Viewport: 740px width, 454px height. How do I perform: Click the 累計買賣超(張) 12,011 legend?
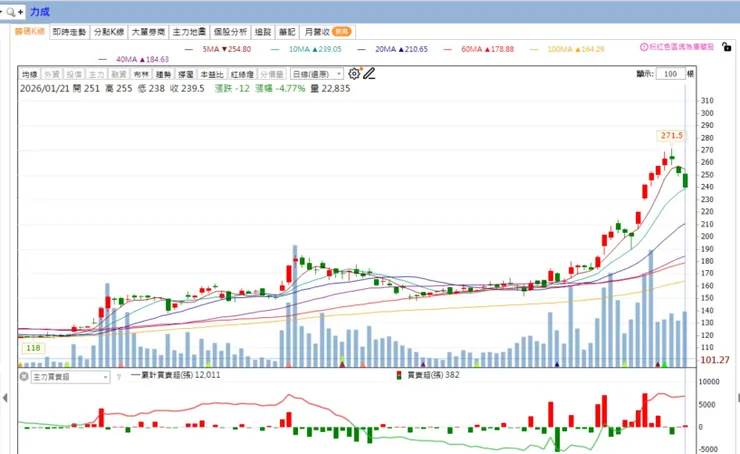click(x=176, y=375)
